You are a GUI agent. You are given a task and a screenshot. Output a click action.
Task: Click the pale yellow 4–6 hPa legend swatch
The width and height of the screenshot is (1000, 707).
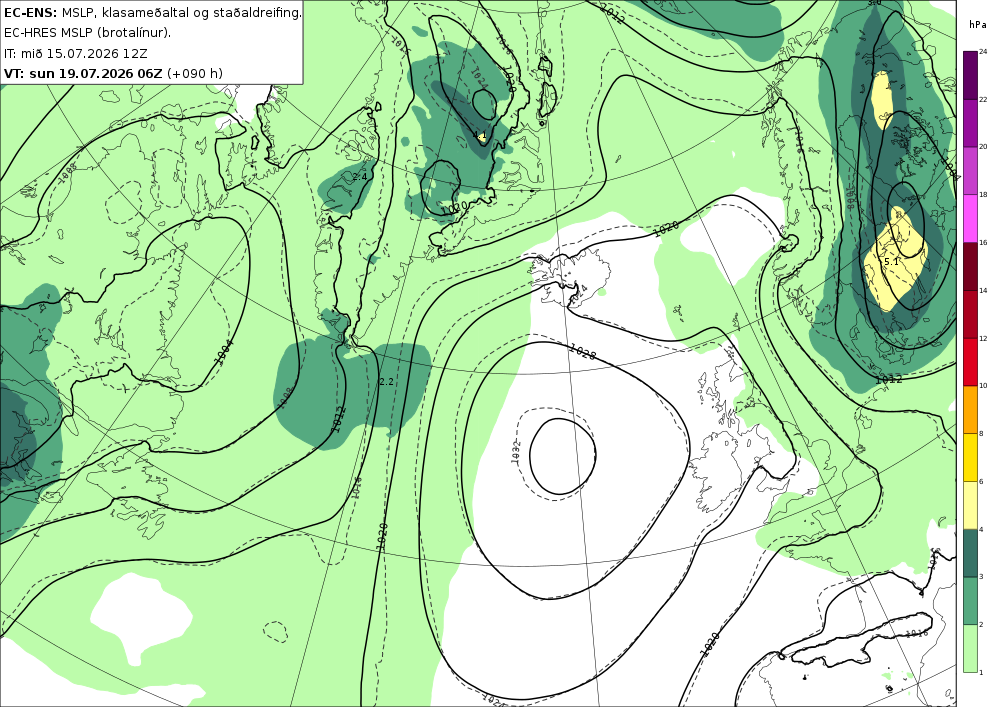pyautogui.click(x=970, y=504)
